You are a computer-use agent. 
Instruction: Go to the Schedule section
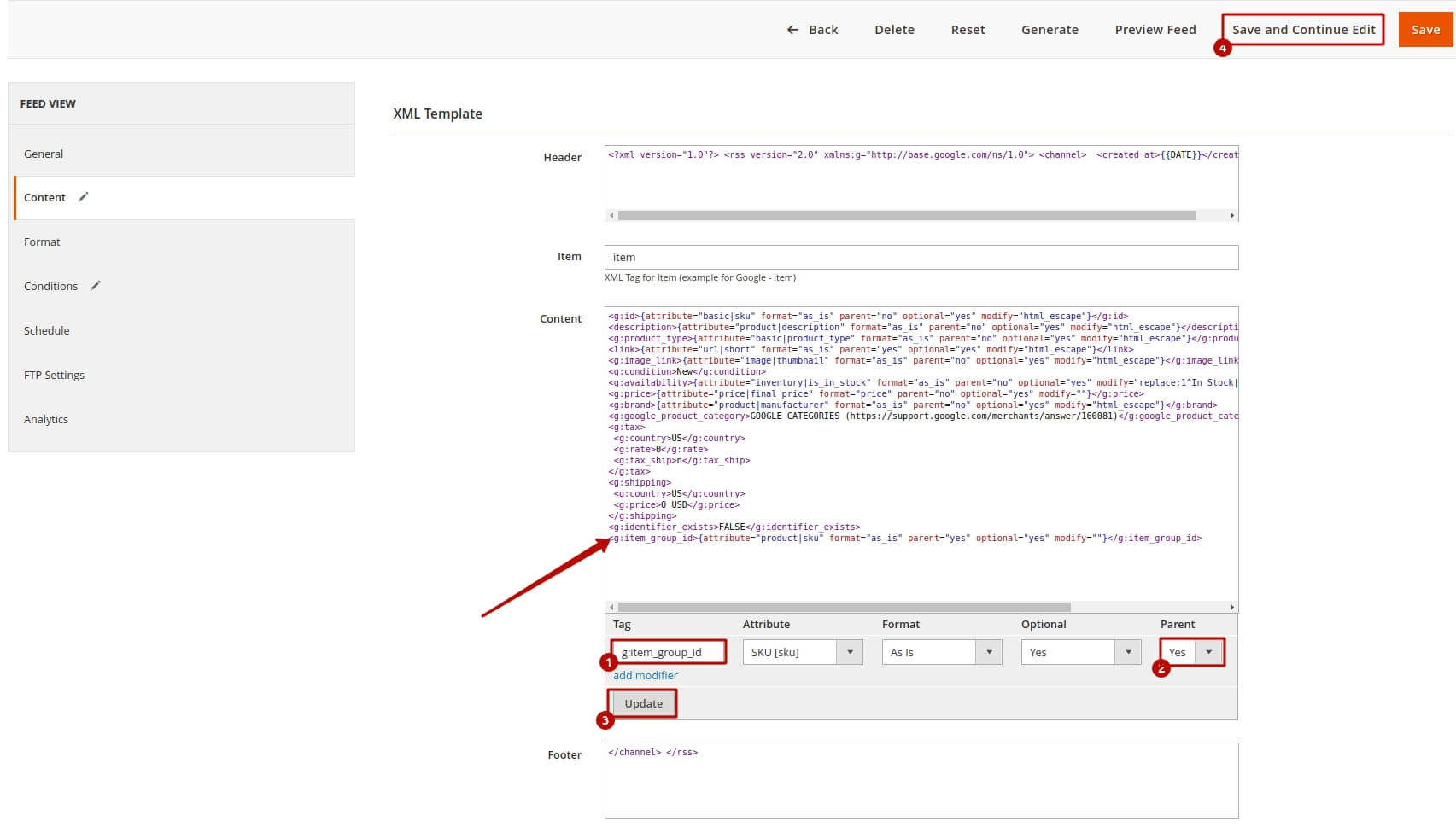pyautogui.click(x=47, y=331)
